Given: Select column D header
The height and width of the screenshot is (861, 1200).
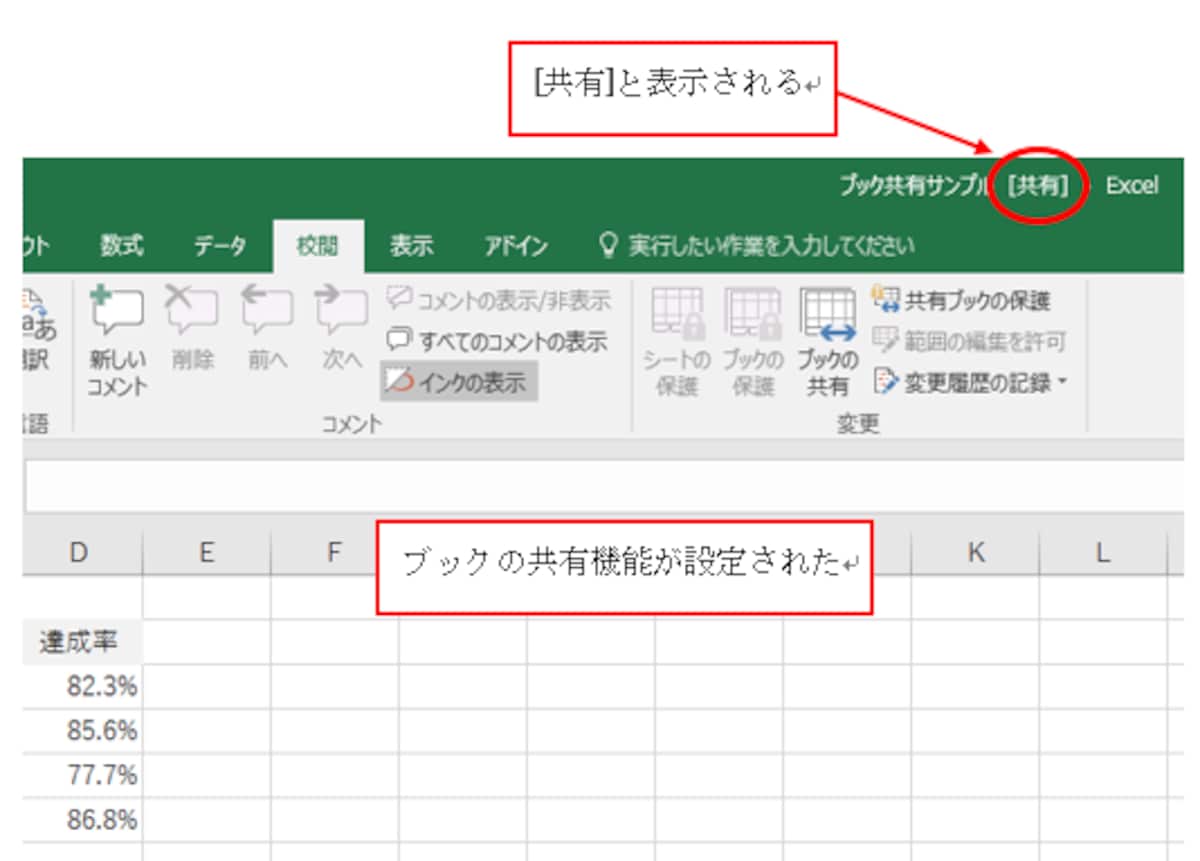Looking at the screenshot, I should (80, 552).
